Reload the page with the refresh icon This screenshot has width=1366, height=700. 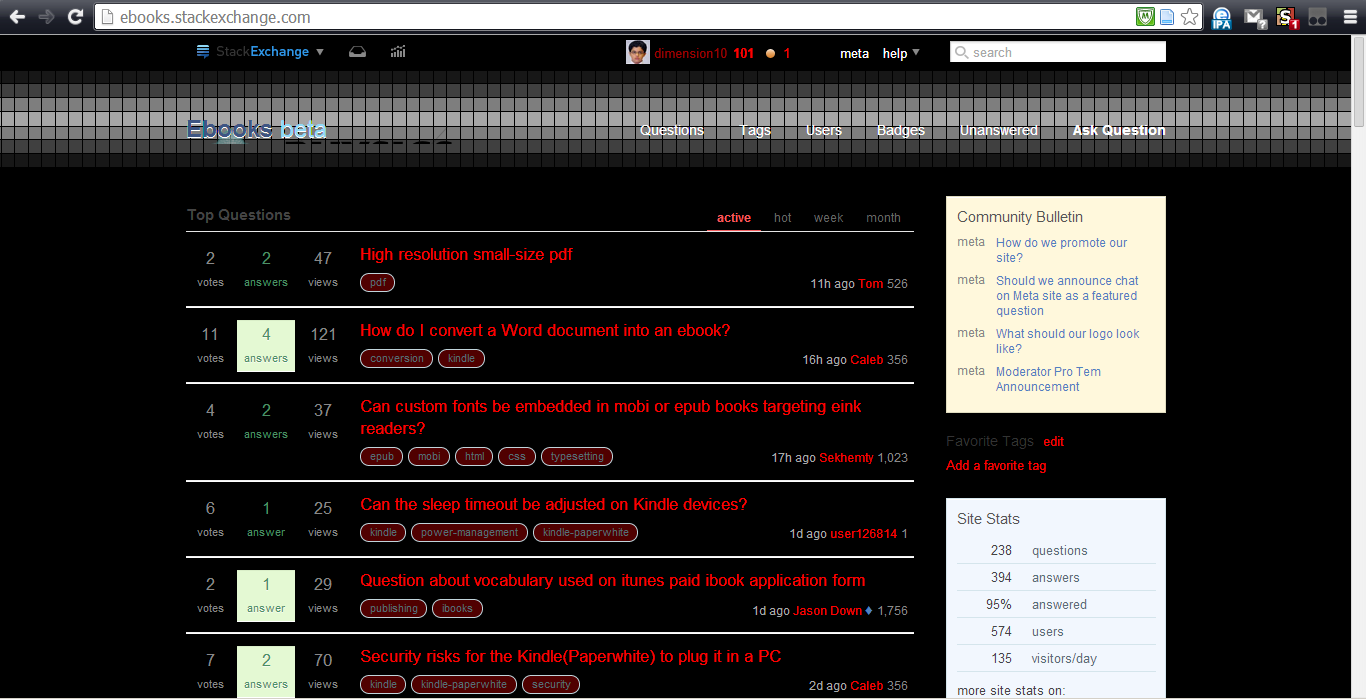pos(75,16)
